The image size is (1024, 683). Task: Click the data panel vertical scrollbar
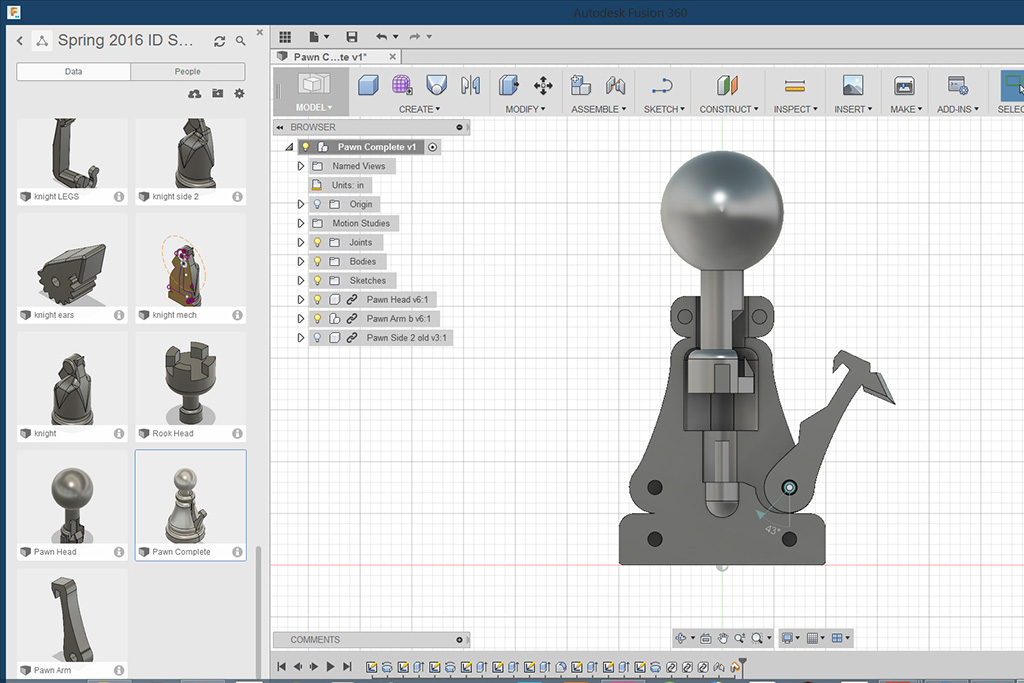pyautogui.click(x=259, y=611)
